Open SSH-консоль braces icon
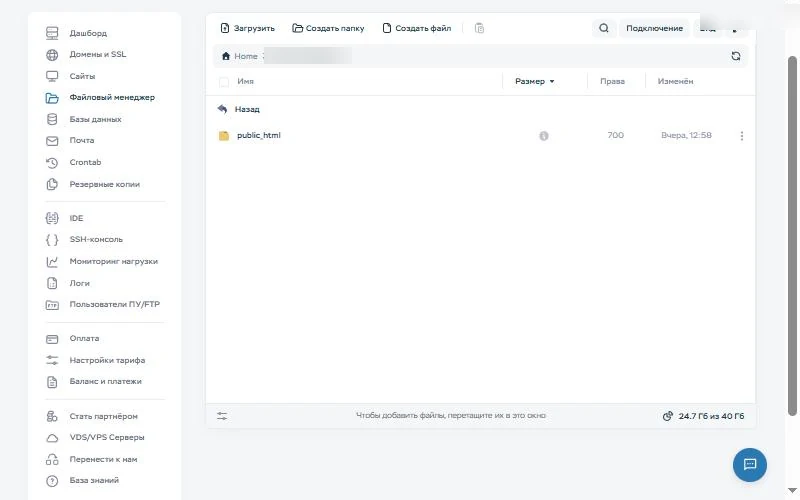 52,240
